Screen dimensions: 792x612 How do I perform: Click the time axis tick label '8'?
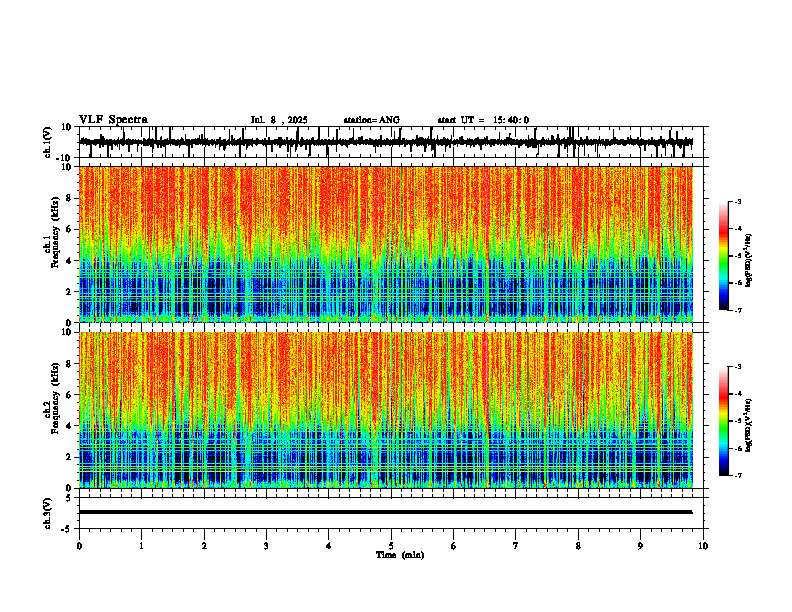(x=578, y=546)
